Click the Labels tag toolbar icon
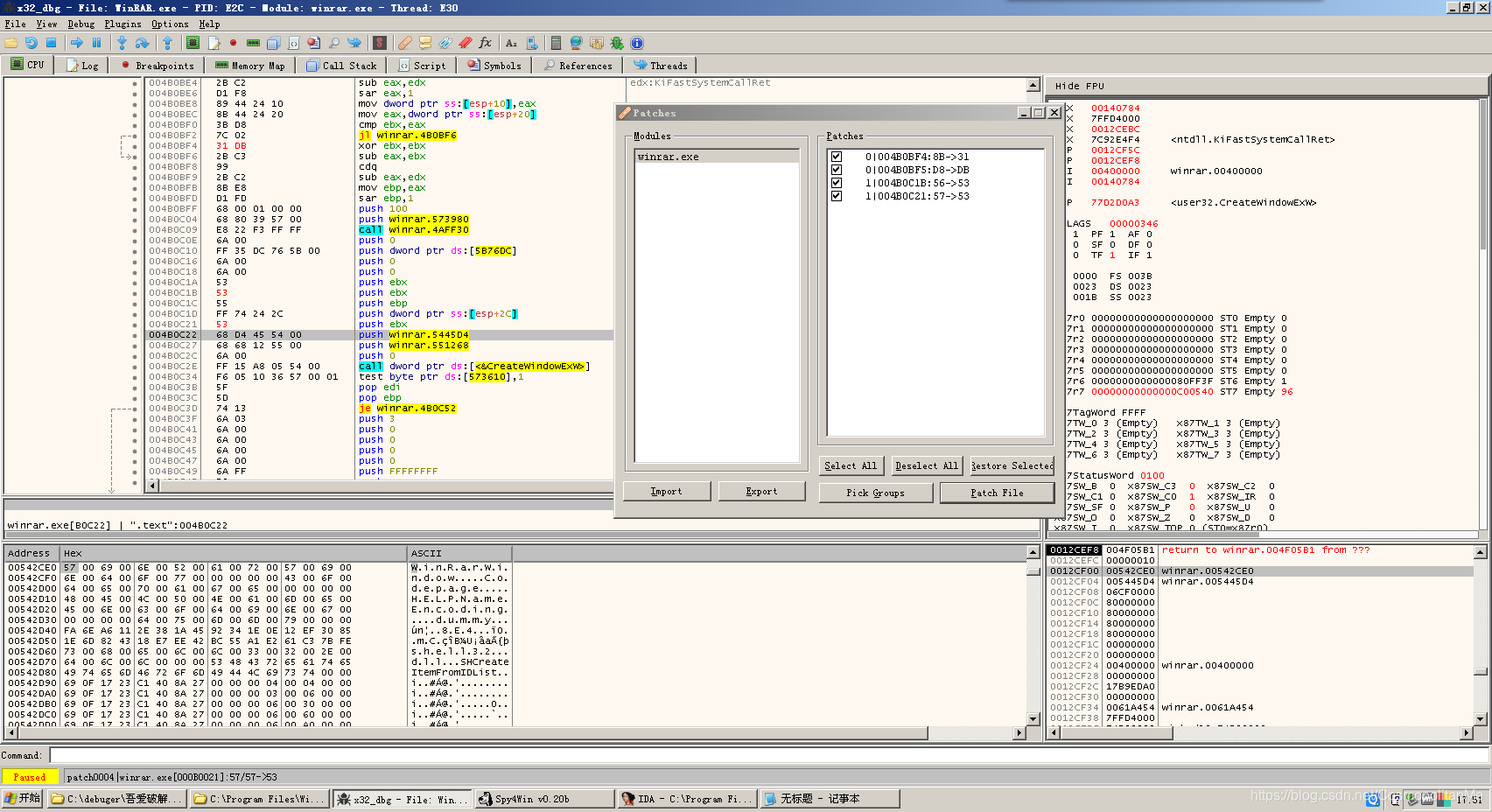 (x=445, y=43)
